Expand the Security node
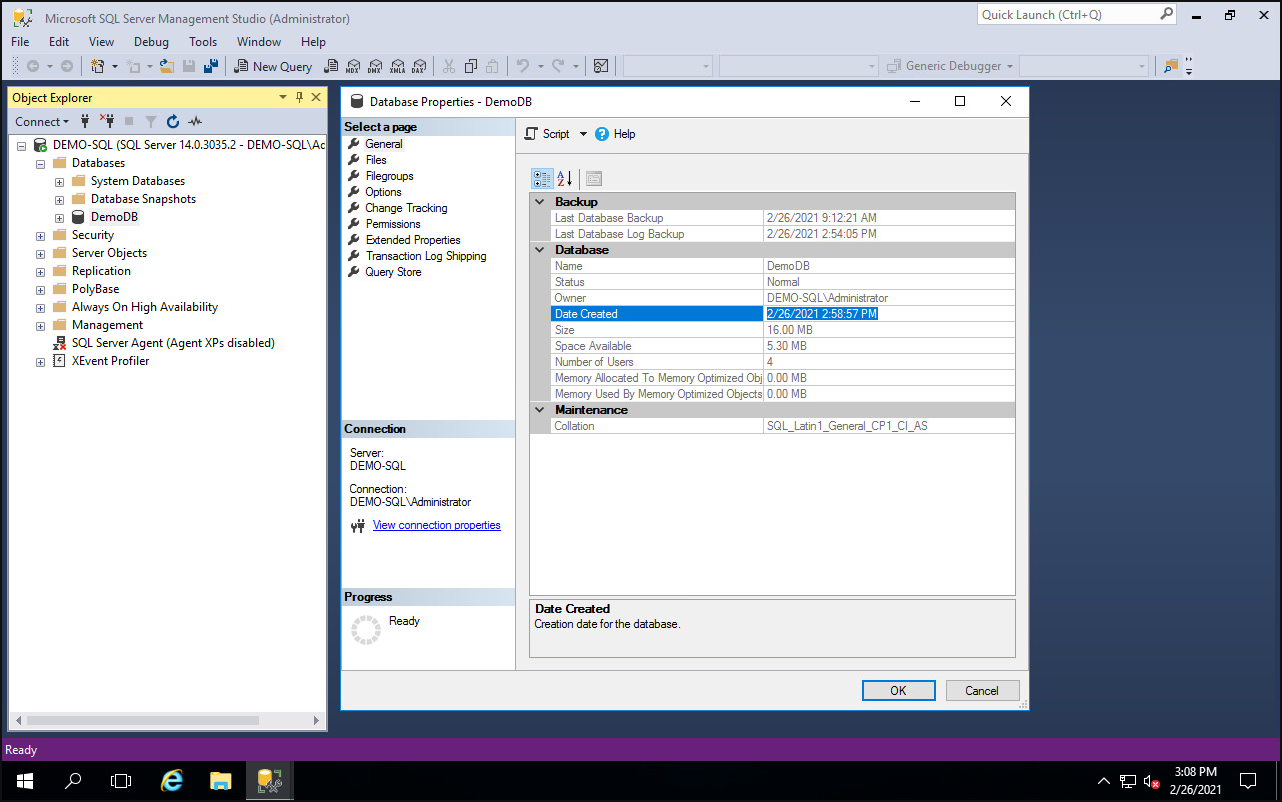Image resolution: width=1282 pixels, height=802 pixels. [41, 235]
